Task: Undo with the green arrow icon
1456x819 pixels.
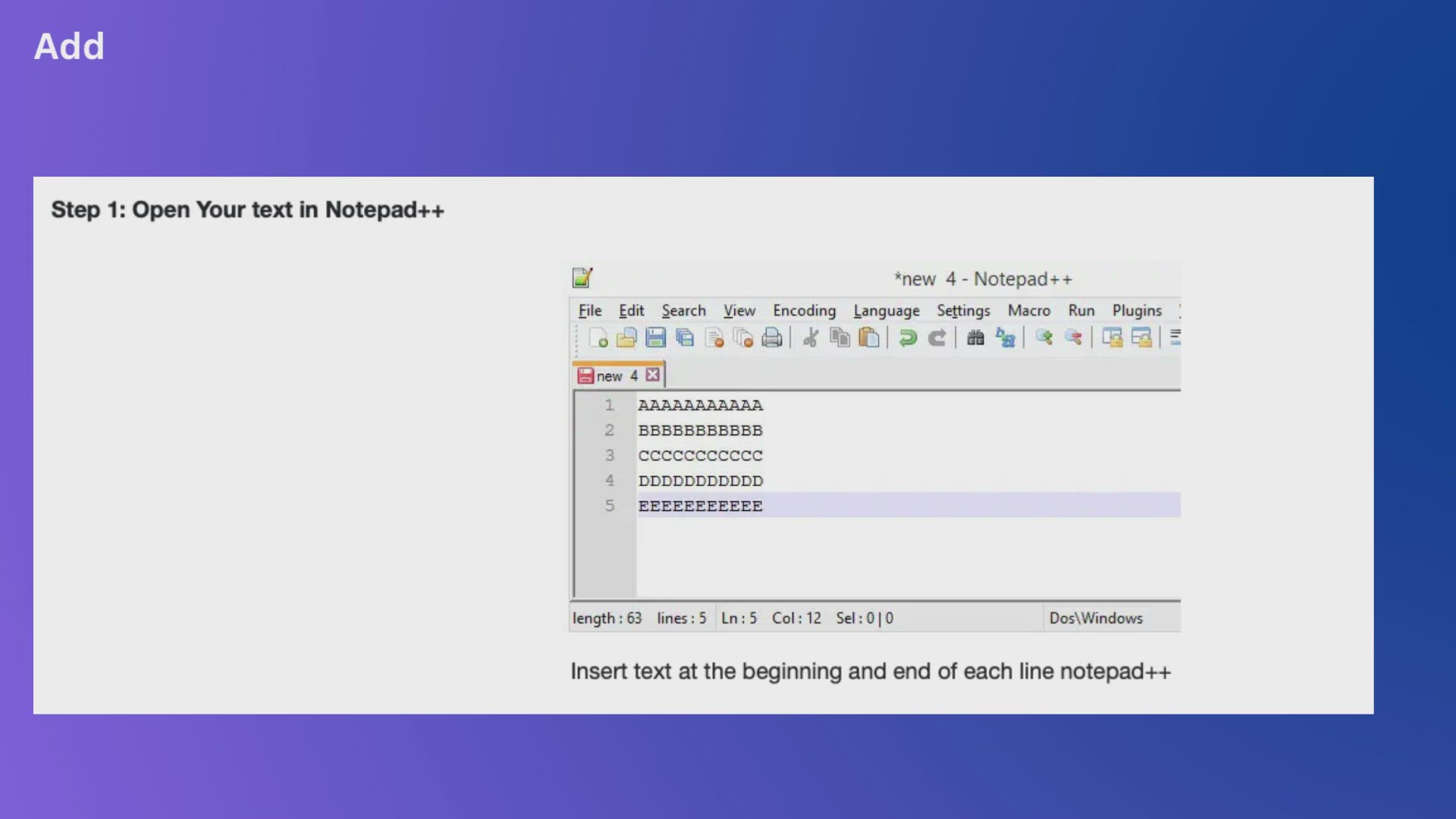Action: tap(908, 338)
